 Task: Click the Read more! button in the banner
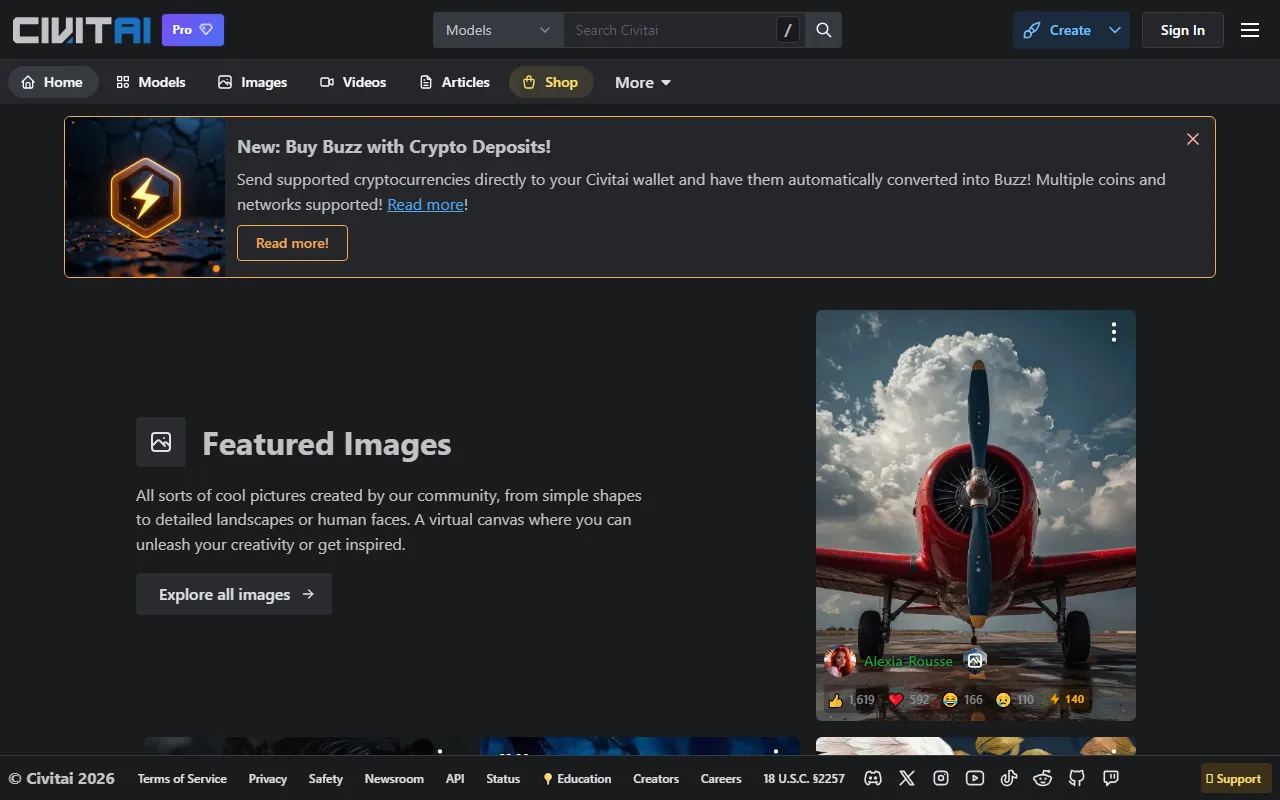pos(291,243)
